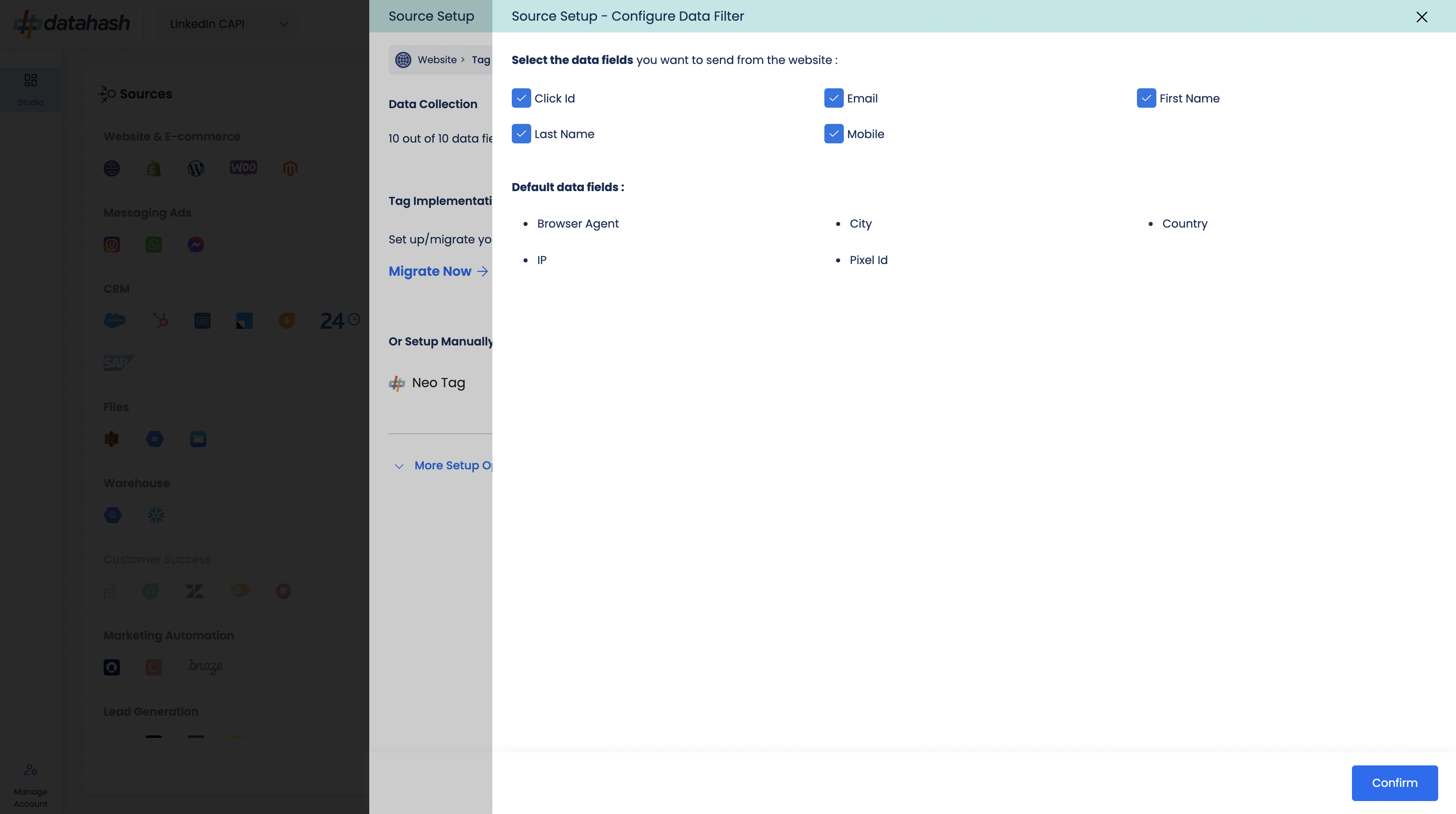The image size is (1456, 814).
Task: Open Manage Account in the sidebar
Action: click(30, 785)
